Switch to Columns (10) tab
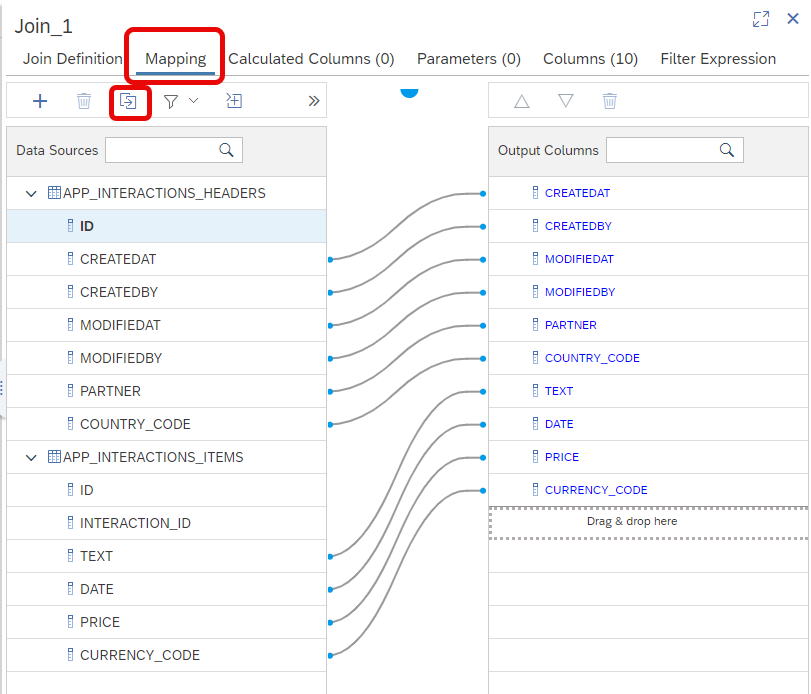Image resolution: width=811 pixels, height=694 pixels. click(590, 59)
